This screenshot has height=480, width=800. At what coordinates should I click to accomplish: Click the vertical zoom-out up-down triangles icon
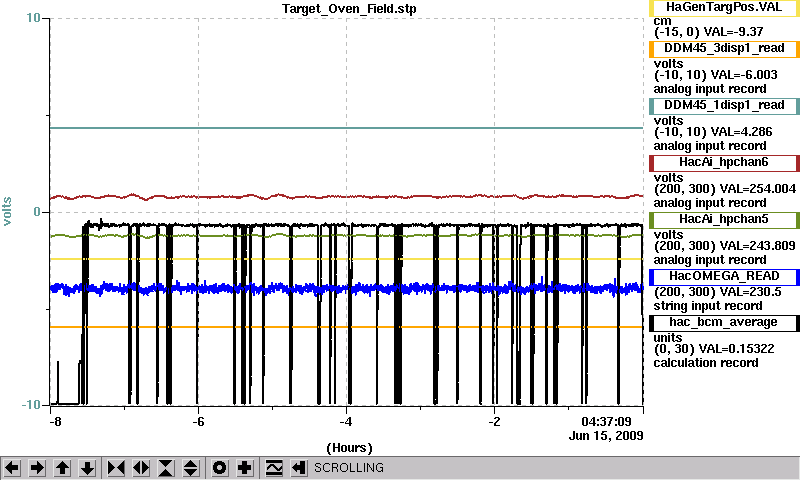pos(191,468)
